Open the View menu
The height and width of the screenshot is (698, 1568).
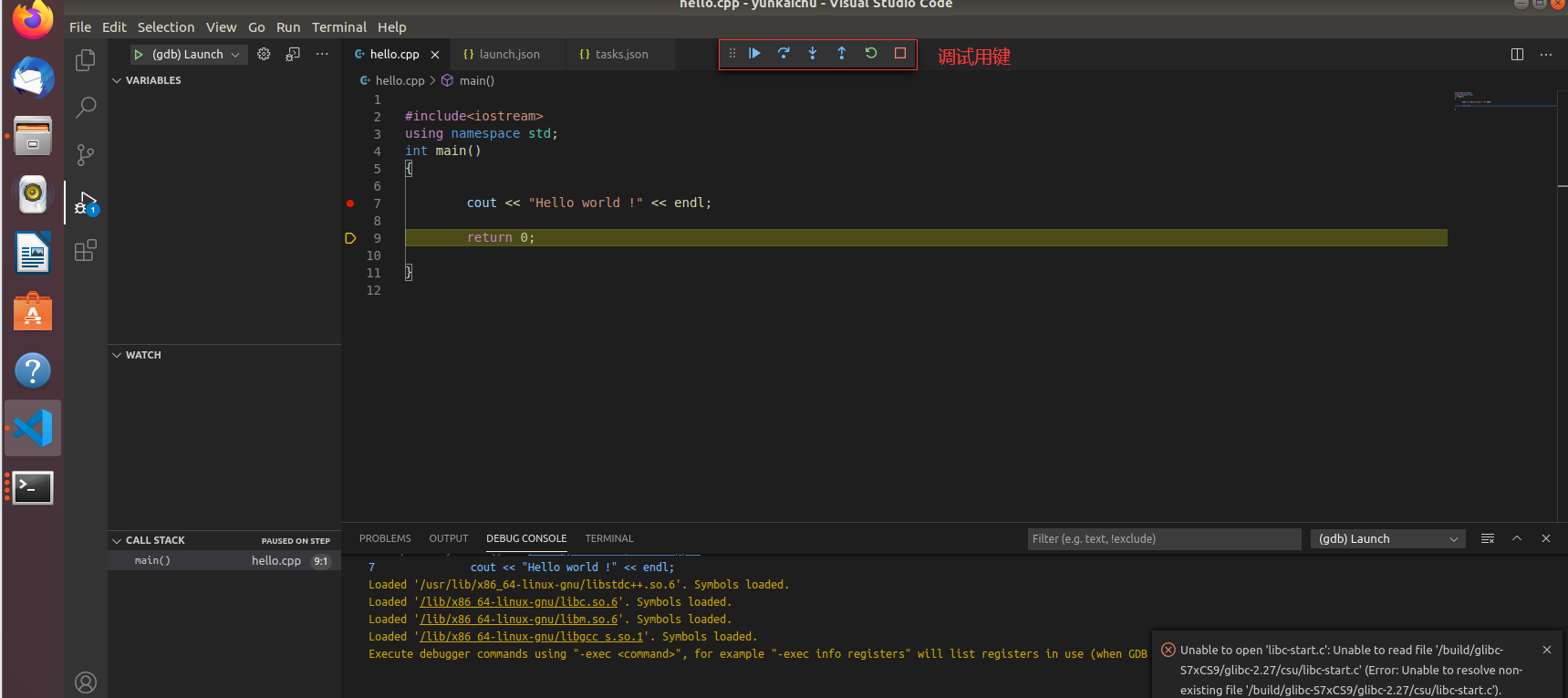tap(221, 27)
